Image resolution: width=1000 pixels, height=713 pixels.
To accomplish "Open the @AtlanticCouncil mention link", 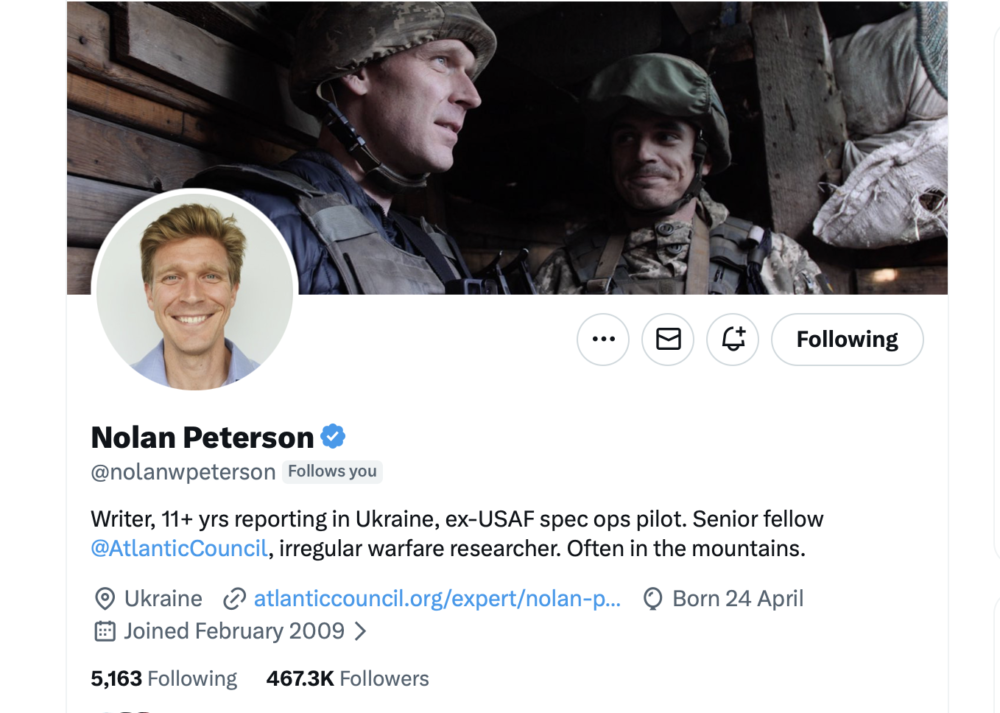I will (x=179, y=549).
